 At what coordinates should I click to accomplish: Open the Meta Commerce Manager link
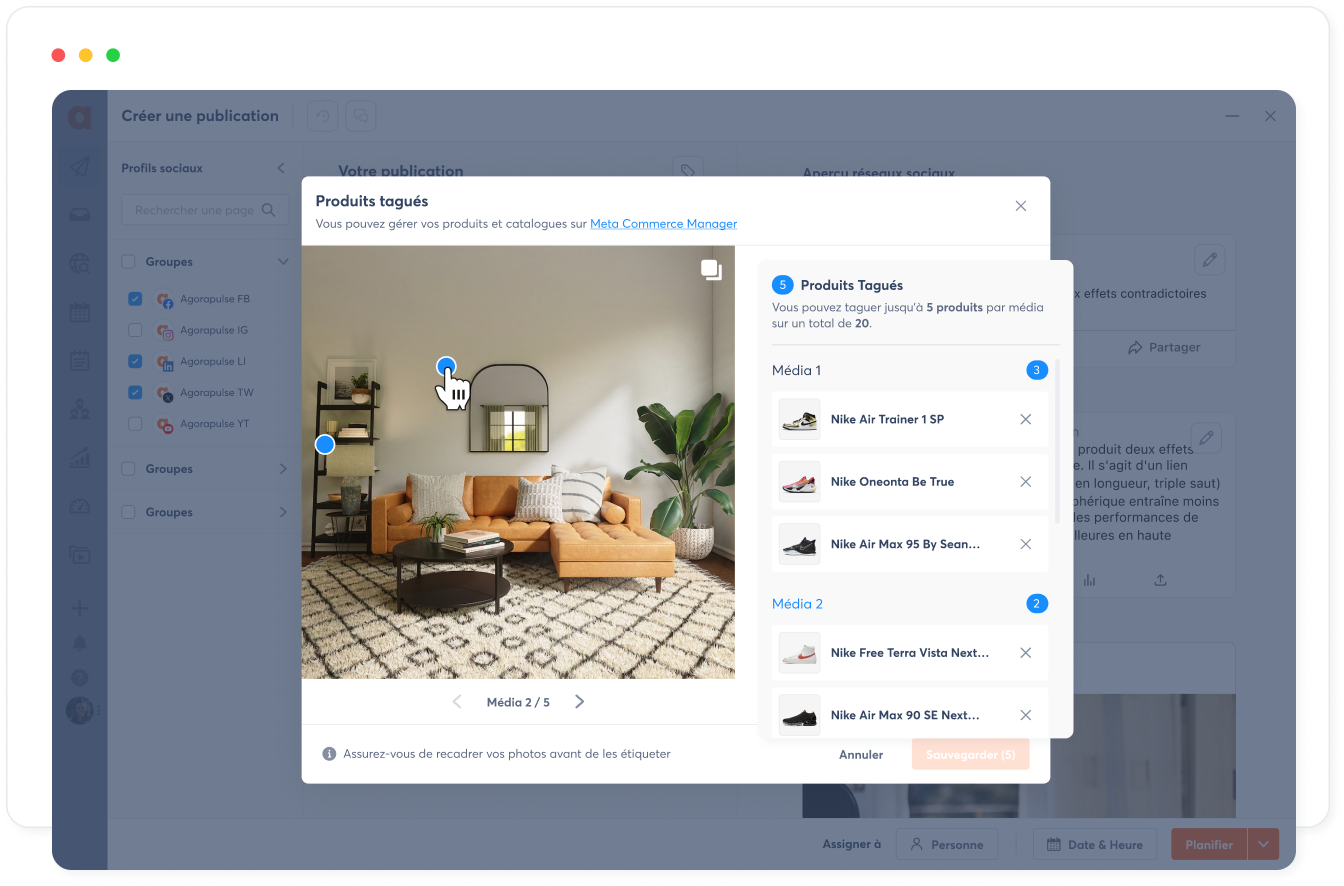point(663,224)
